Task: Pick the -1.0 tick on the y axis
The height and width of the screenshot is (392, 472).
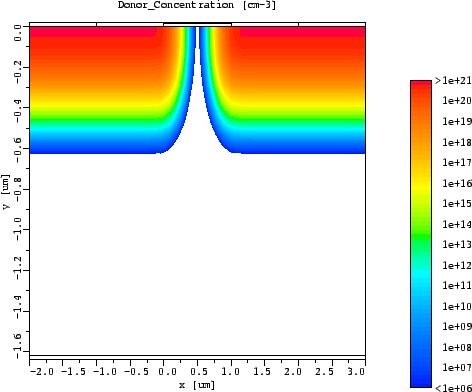Action: click(x=18, y=230)
